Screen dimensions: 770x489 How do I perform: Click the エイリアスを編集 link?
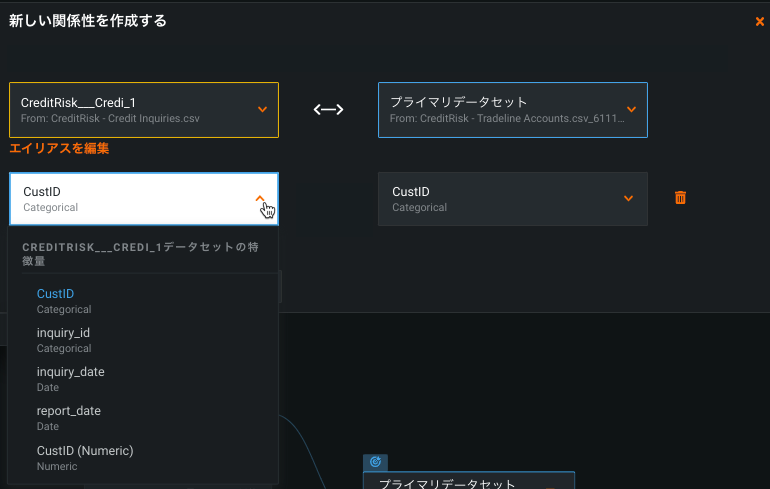59,148
